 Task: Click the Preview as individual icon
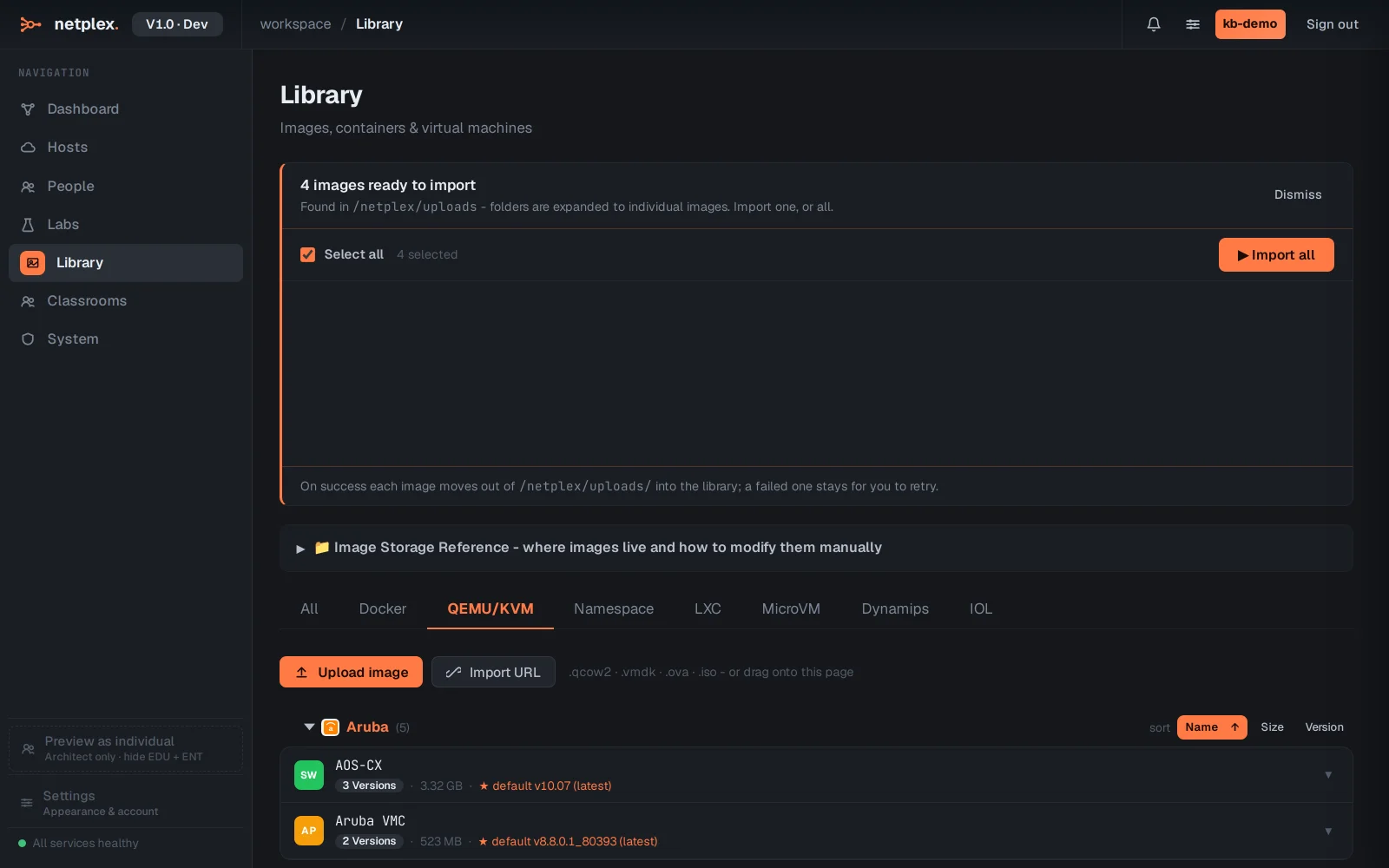point(28,748)
